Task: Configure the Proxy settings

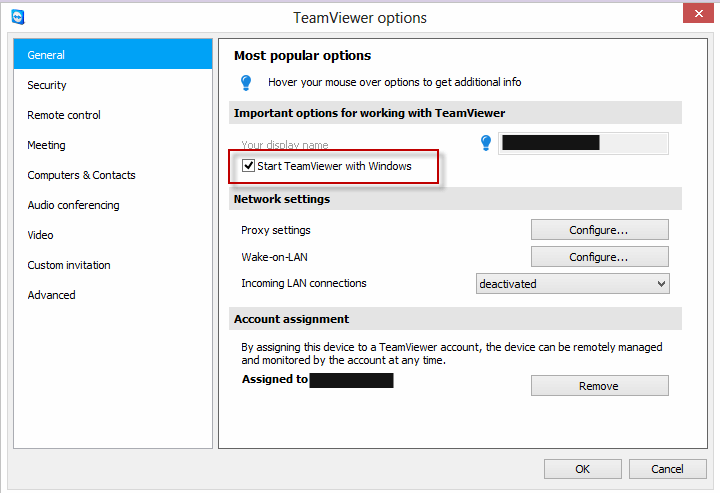Action: [x=599, y=230]
